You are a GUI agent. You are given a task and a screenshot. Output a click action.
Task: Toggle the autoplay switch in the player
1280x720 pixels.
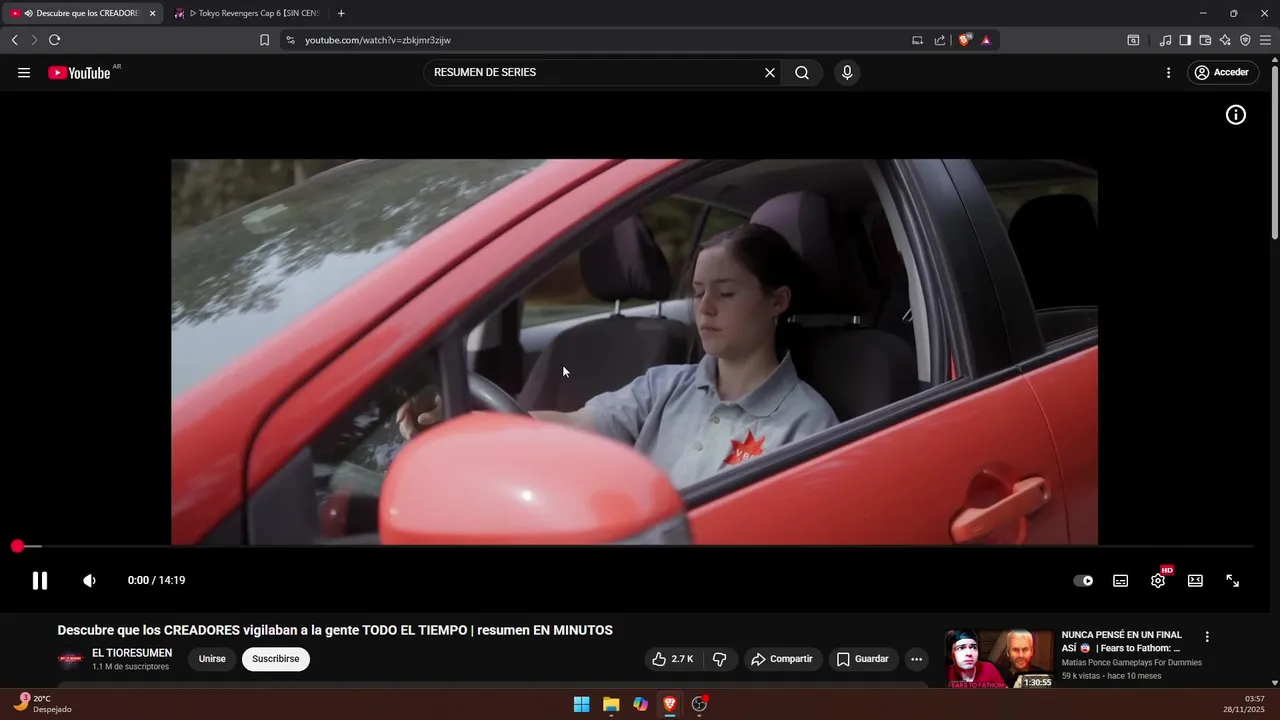[1083, 580]
